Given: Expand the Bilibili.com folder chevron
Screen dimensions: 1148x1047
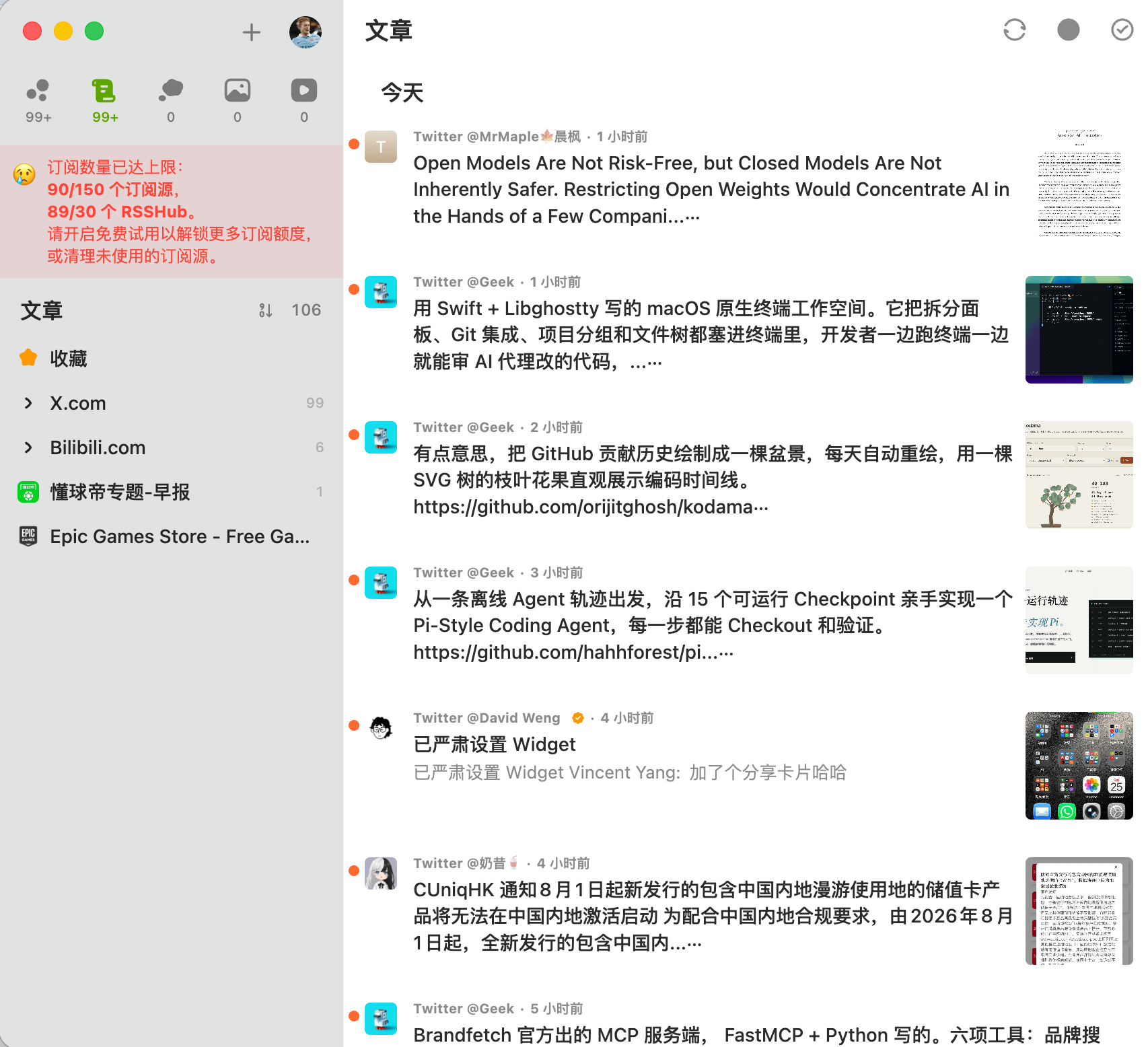Looking at the screenshot, I should click(x=28, y=447).
